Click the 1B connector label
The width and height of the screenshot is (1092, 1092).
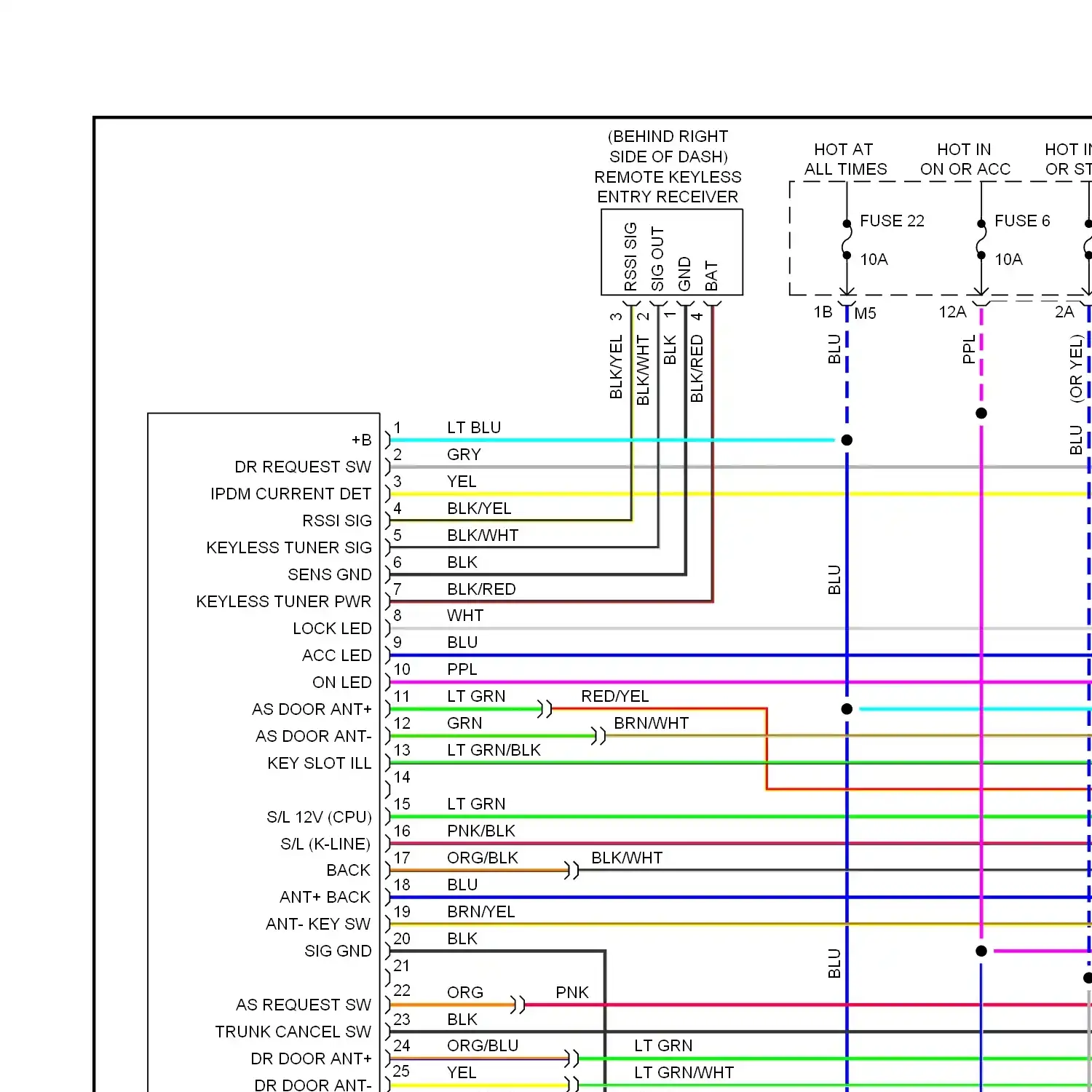pyautogui.click(x=823, y=312)
